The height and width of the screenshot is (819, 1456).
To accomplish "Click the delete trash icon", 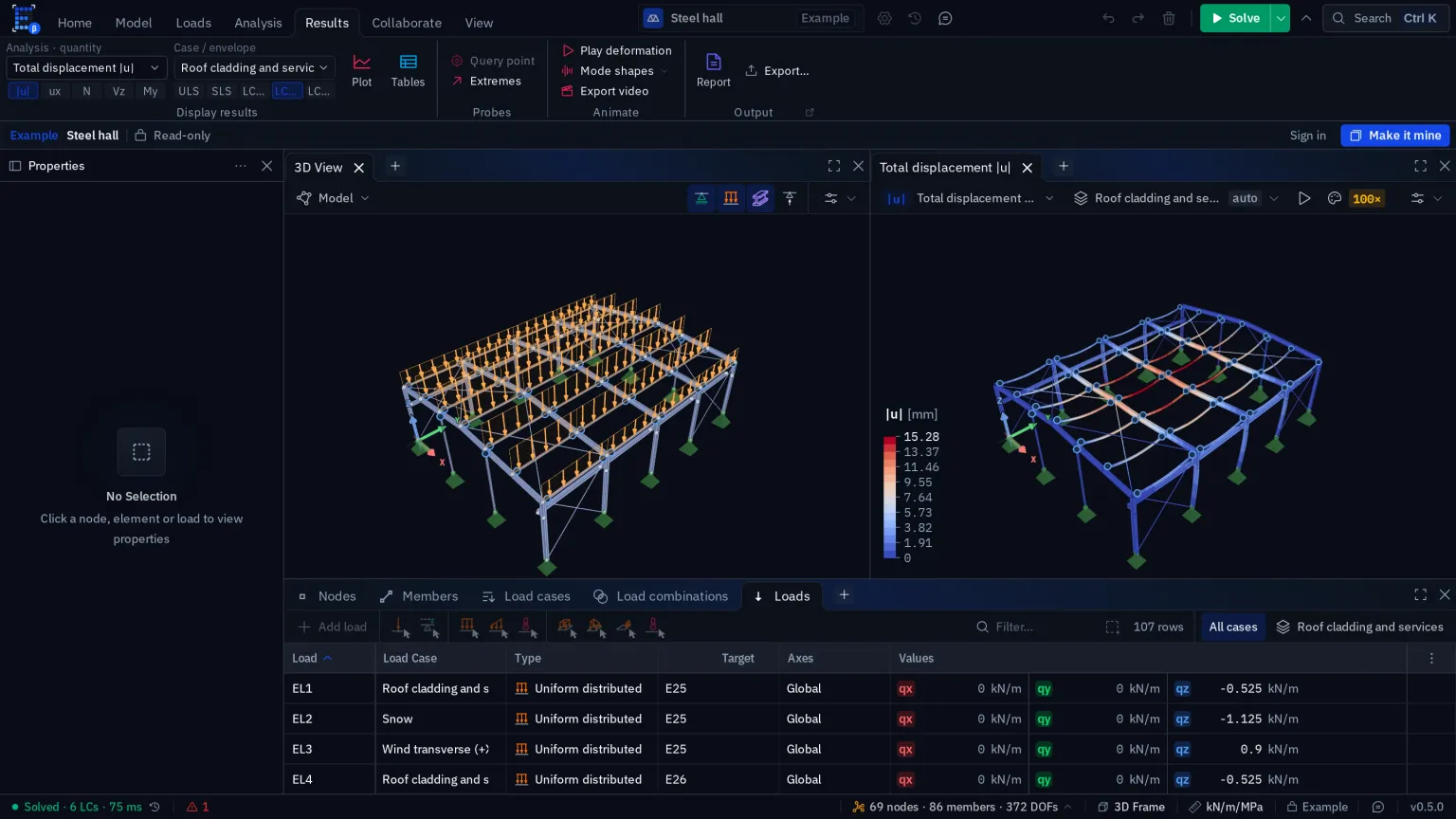I will (1169, 18).
